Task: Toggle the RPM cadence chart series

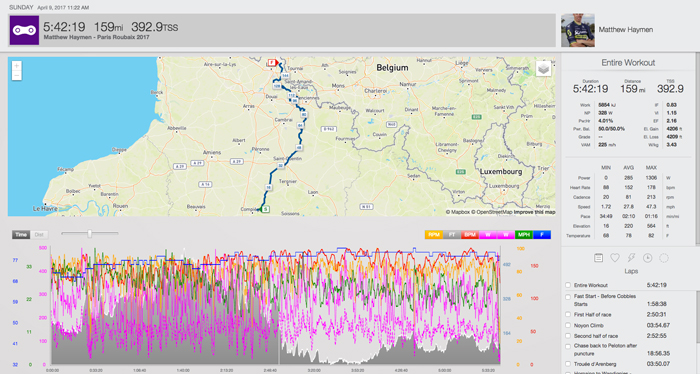Action: [433, 235]
